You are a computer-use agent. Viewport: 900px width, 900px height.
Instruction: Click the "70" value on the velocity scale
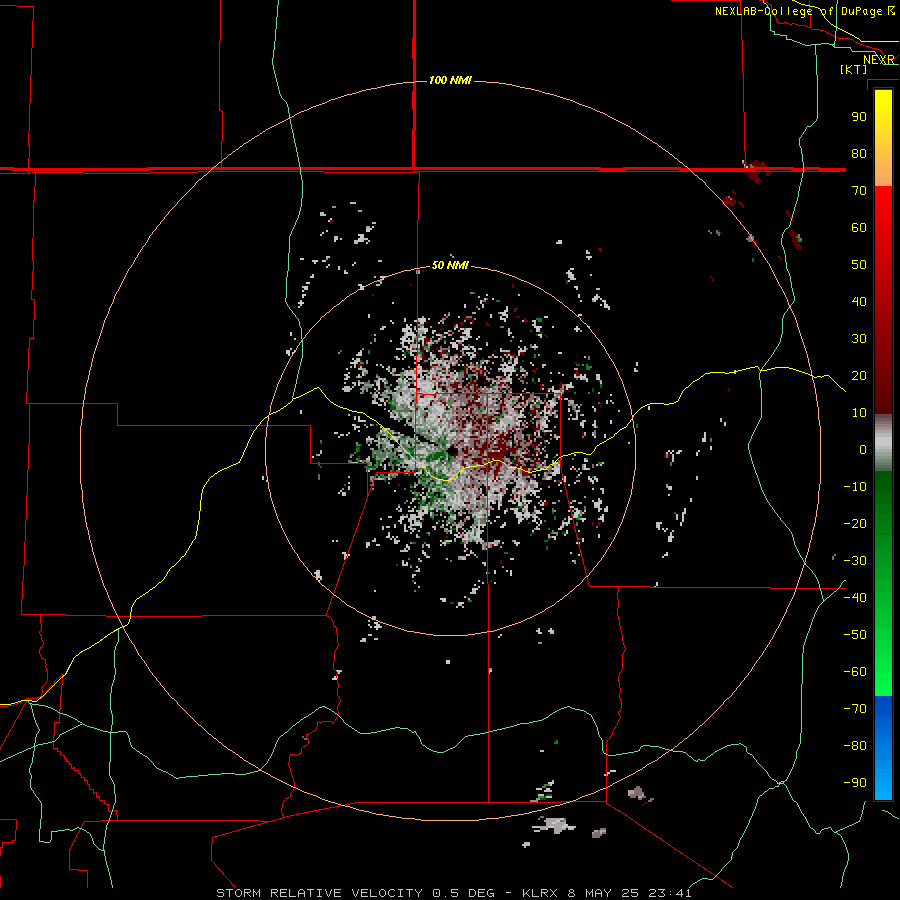(859, 191)
